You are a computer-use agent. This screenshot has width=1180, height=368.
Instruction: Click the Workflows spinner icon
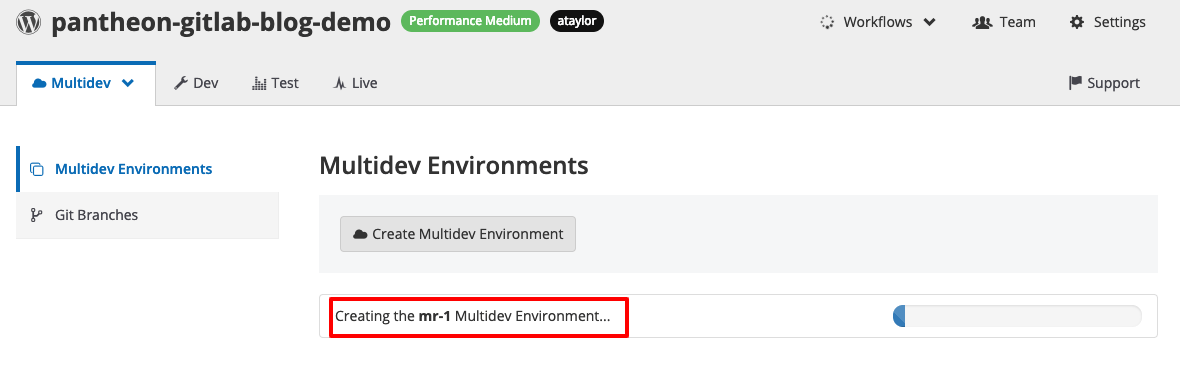tap(827, 22)
